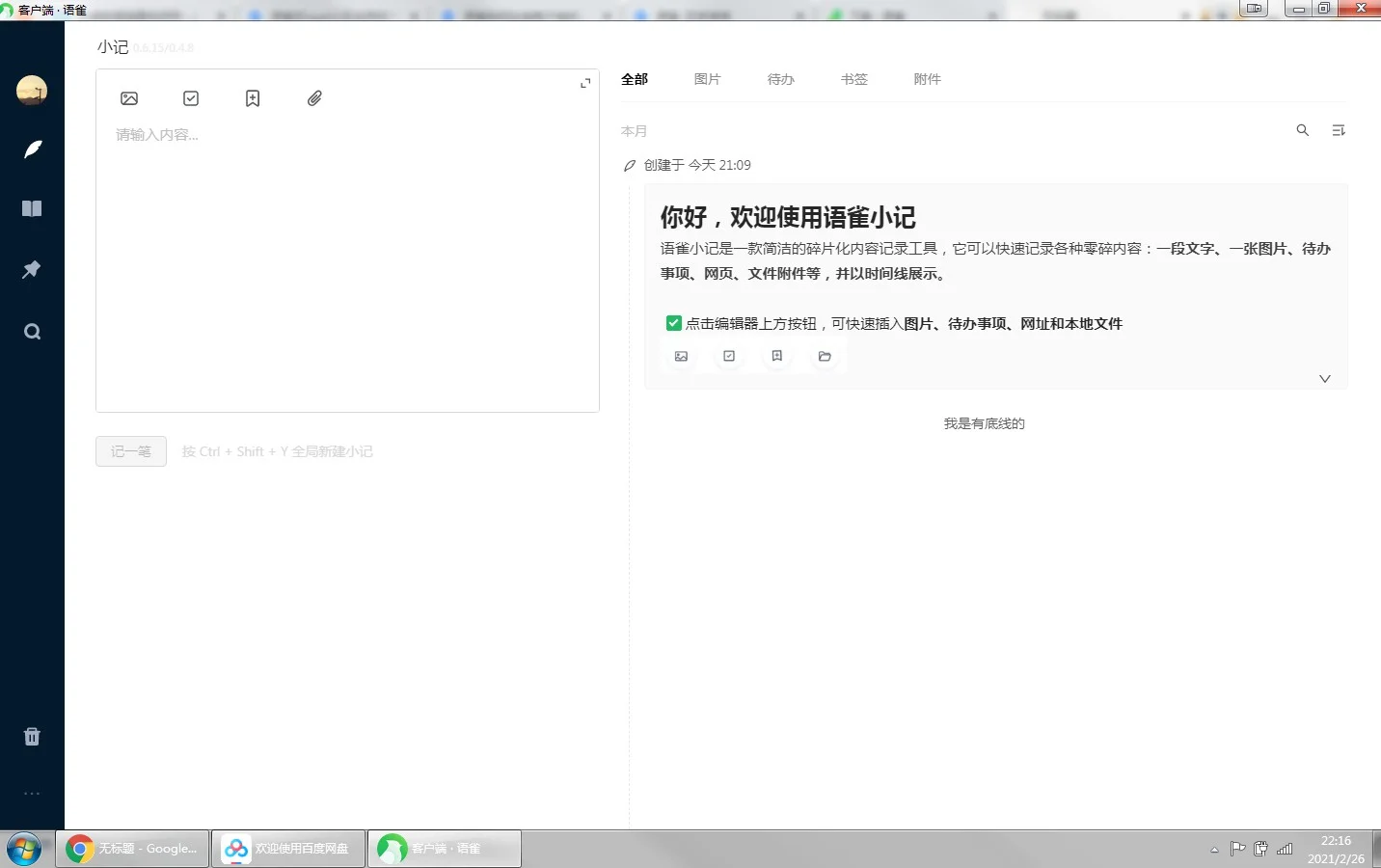Click the 我是有底线的 footer text
This screenshot has height=868, width=1381.
click(985, 423)
